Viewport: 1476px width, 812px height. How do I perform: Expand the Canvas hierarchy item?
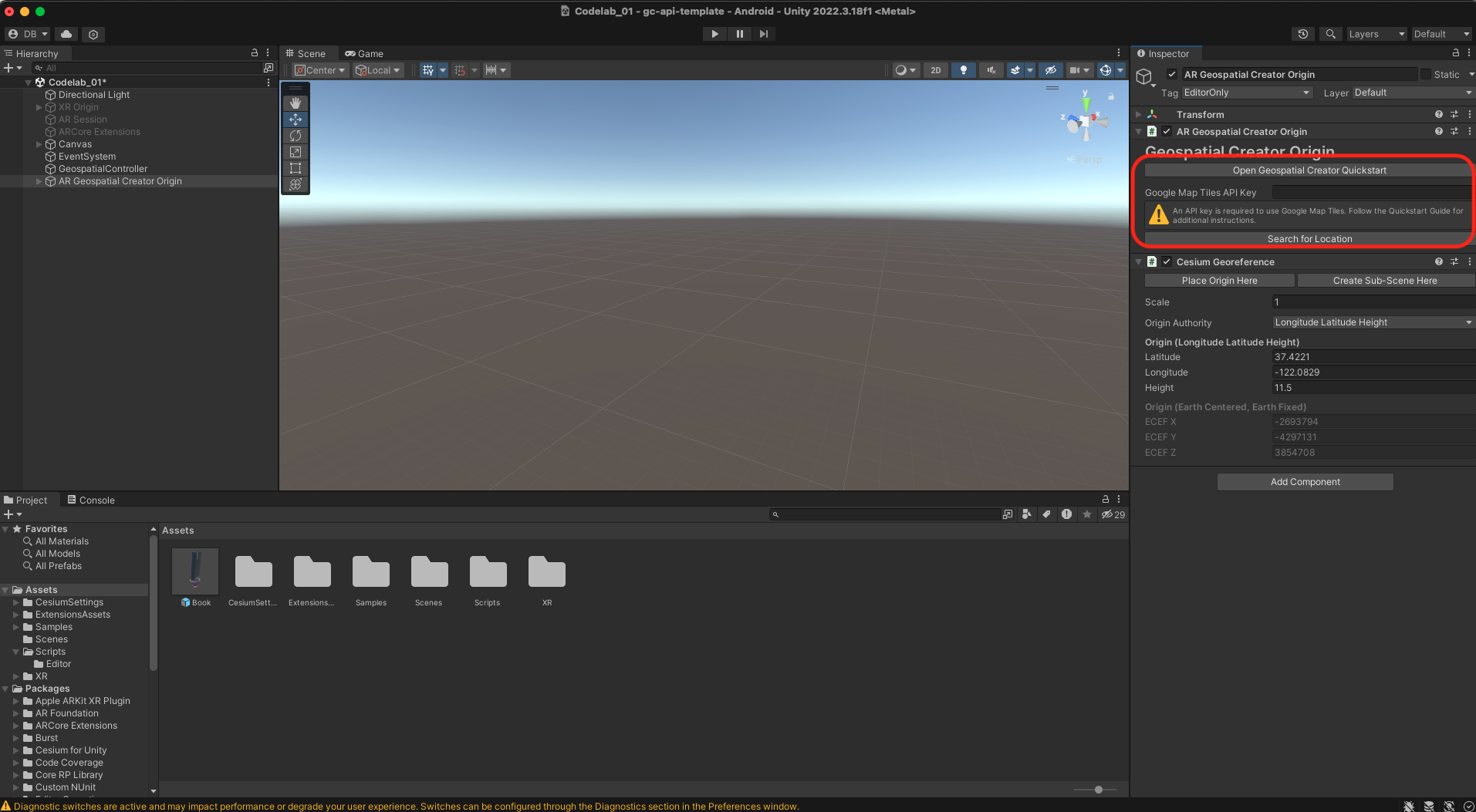[38, 144]
